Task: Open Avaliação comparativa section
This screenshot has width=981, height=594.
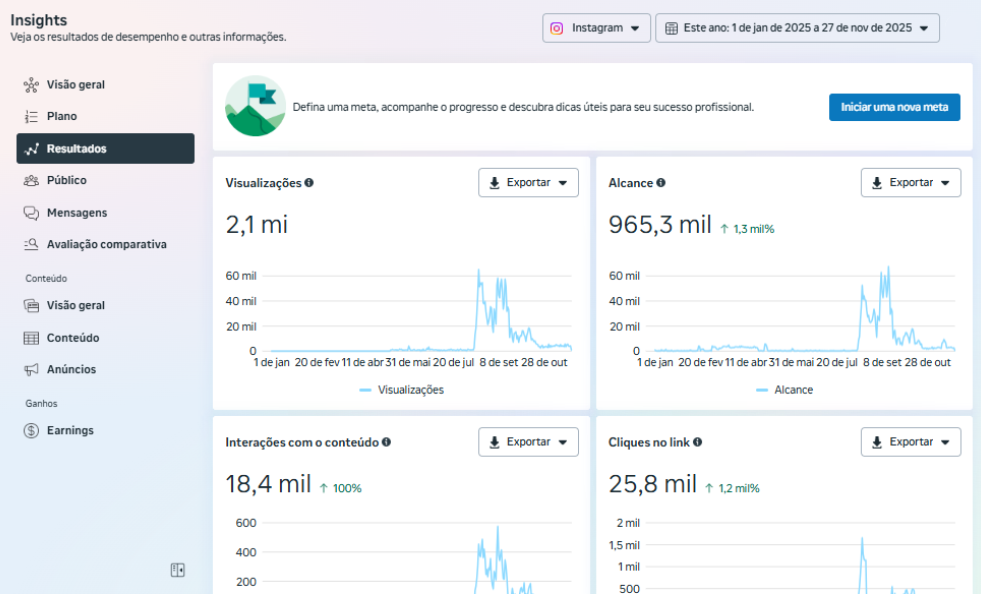Action: coord(106,244)
